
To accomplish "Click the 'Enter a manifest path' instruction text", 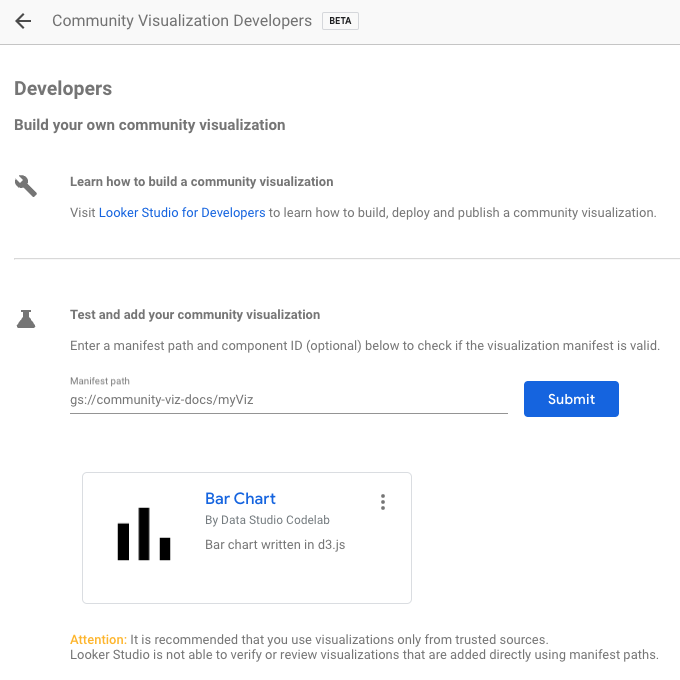I will pyautogui.click(x=365, y=346).
